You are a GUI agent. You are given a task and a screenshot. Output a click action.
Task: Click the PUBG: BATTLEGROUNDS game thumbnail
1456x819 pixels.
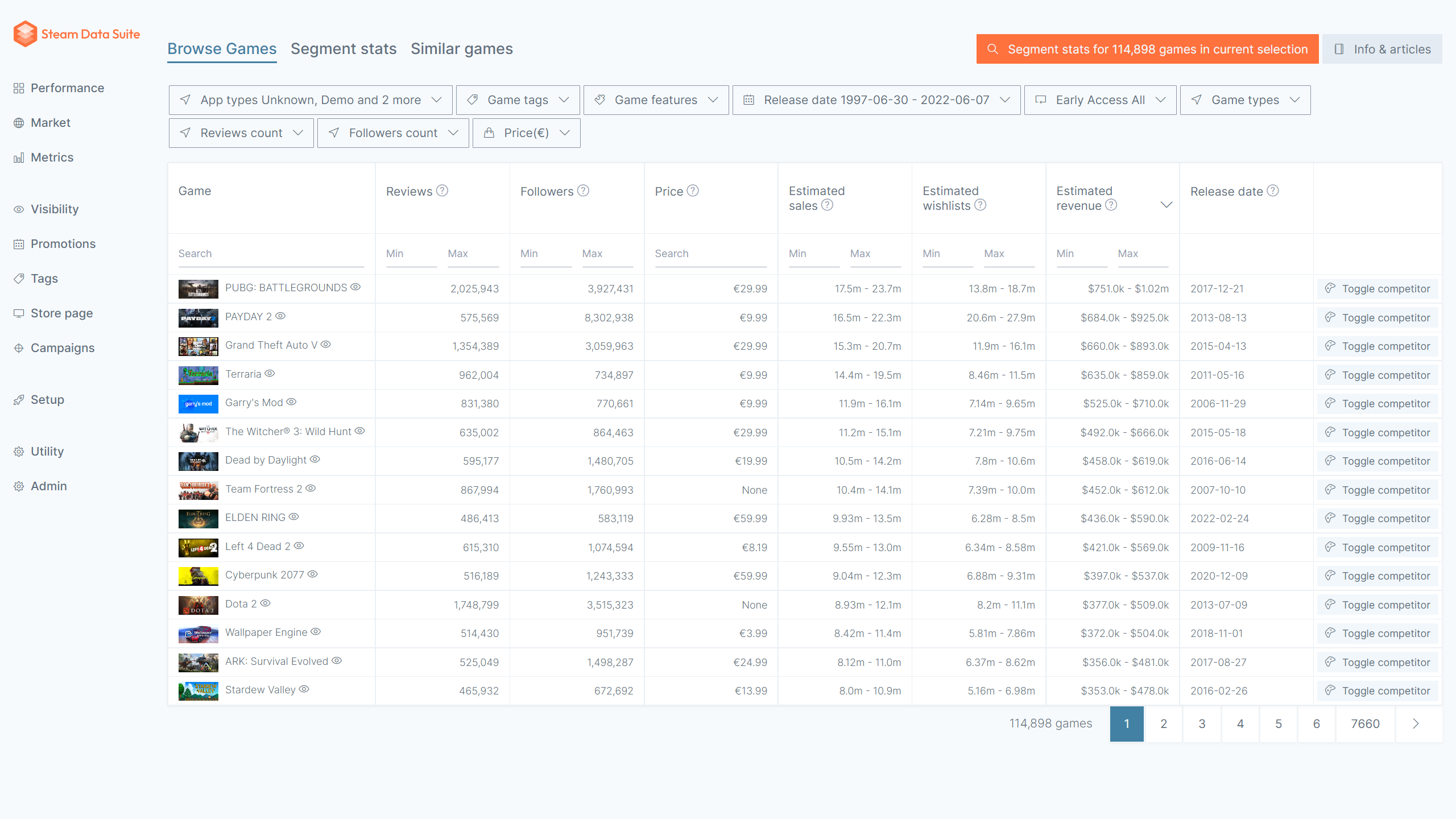pos(198,289)
